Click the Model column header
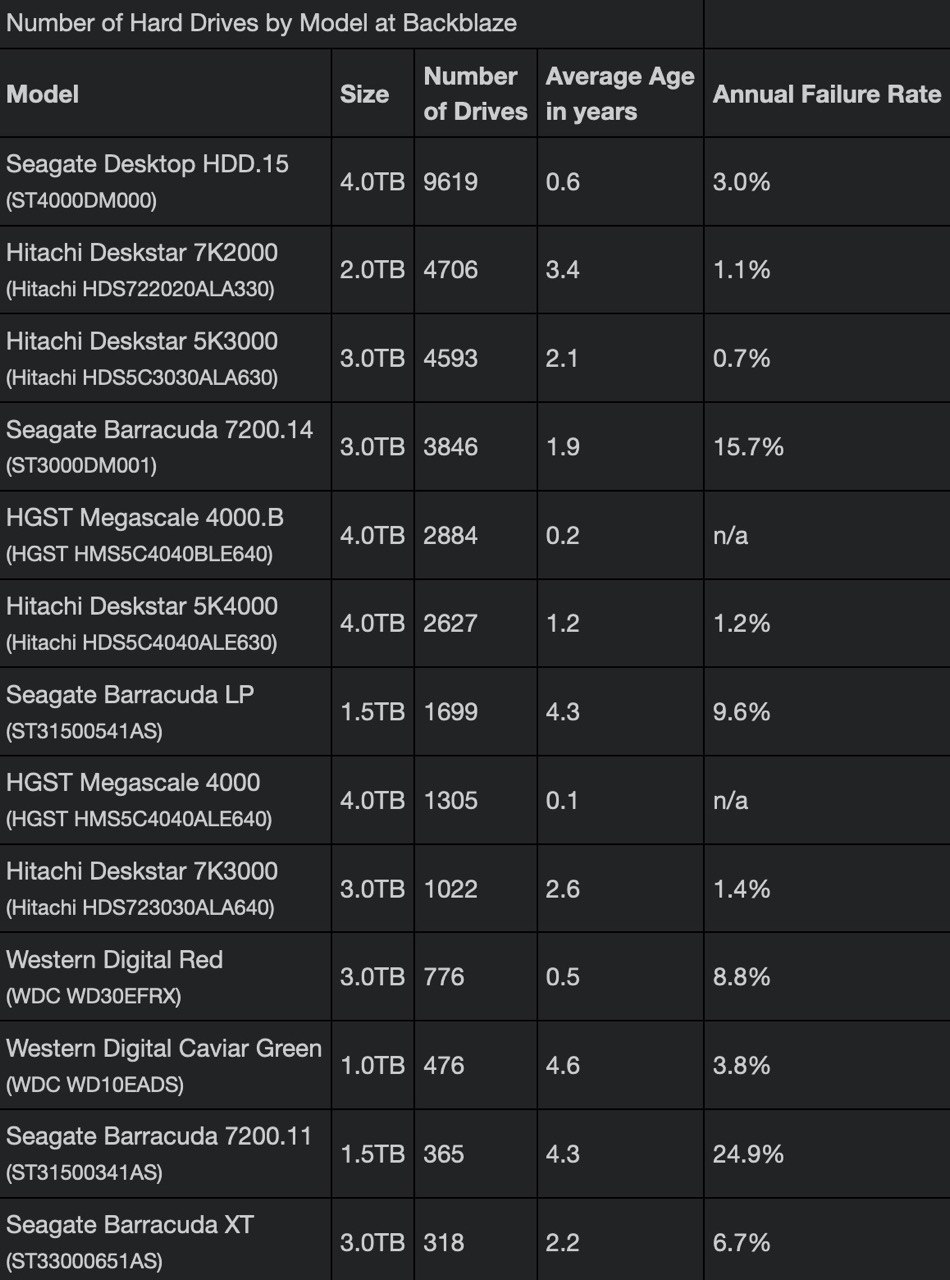The image size is (950, 1280). (42, 95)
